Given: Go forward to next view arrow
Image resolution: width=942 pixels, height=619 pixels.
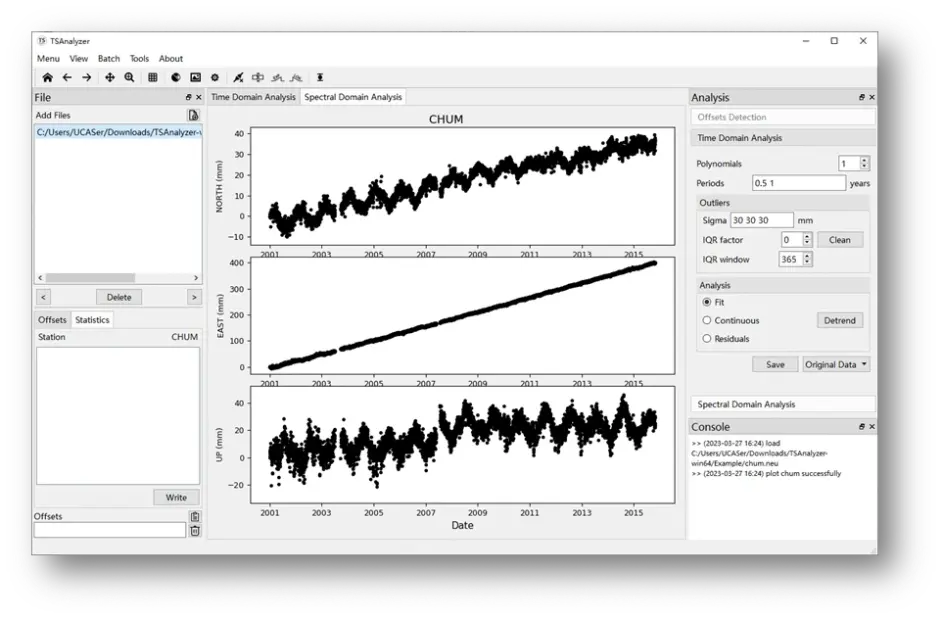Looking at the screenshot, I should pyautogui.click(x=87, y=78).
